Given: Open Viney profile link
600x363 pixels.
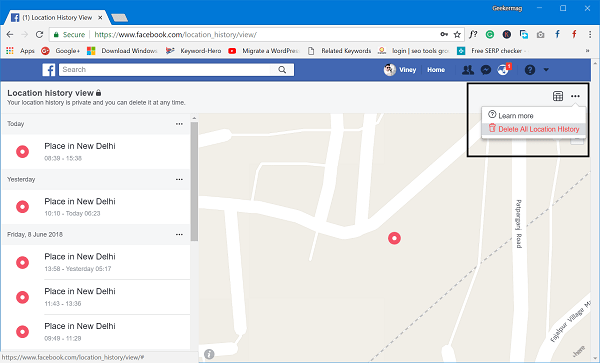Looking at the screenshot, I should [400, 70].
